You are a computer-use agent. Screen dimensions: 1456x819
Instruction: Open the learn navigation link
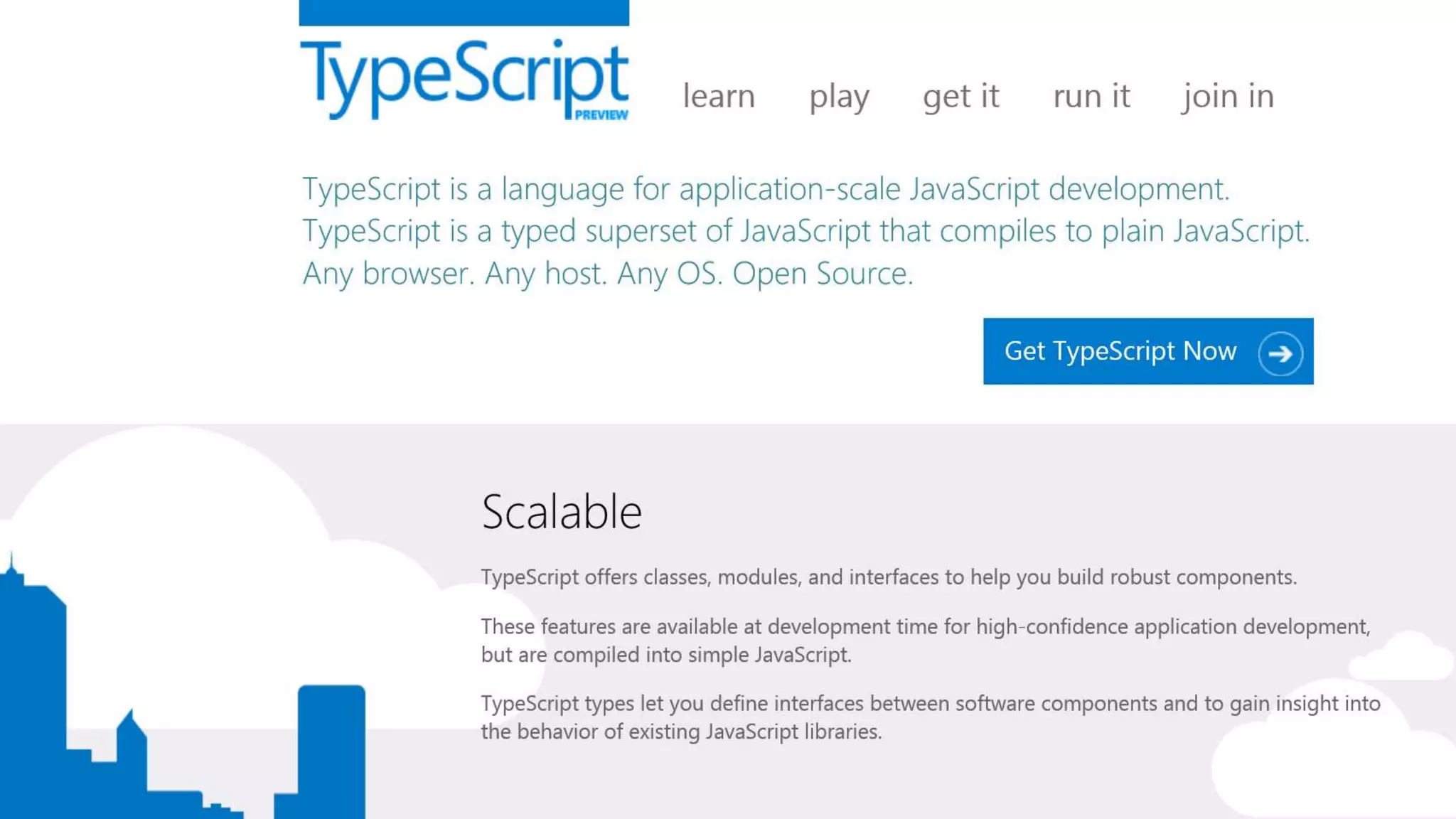[x=719, y=96]
